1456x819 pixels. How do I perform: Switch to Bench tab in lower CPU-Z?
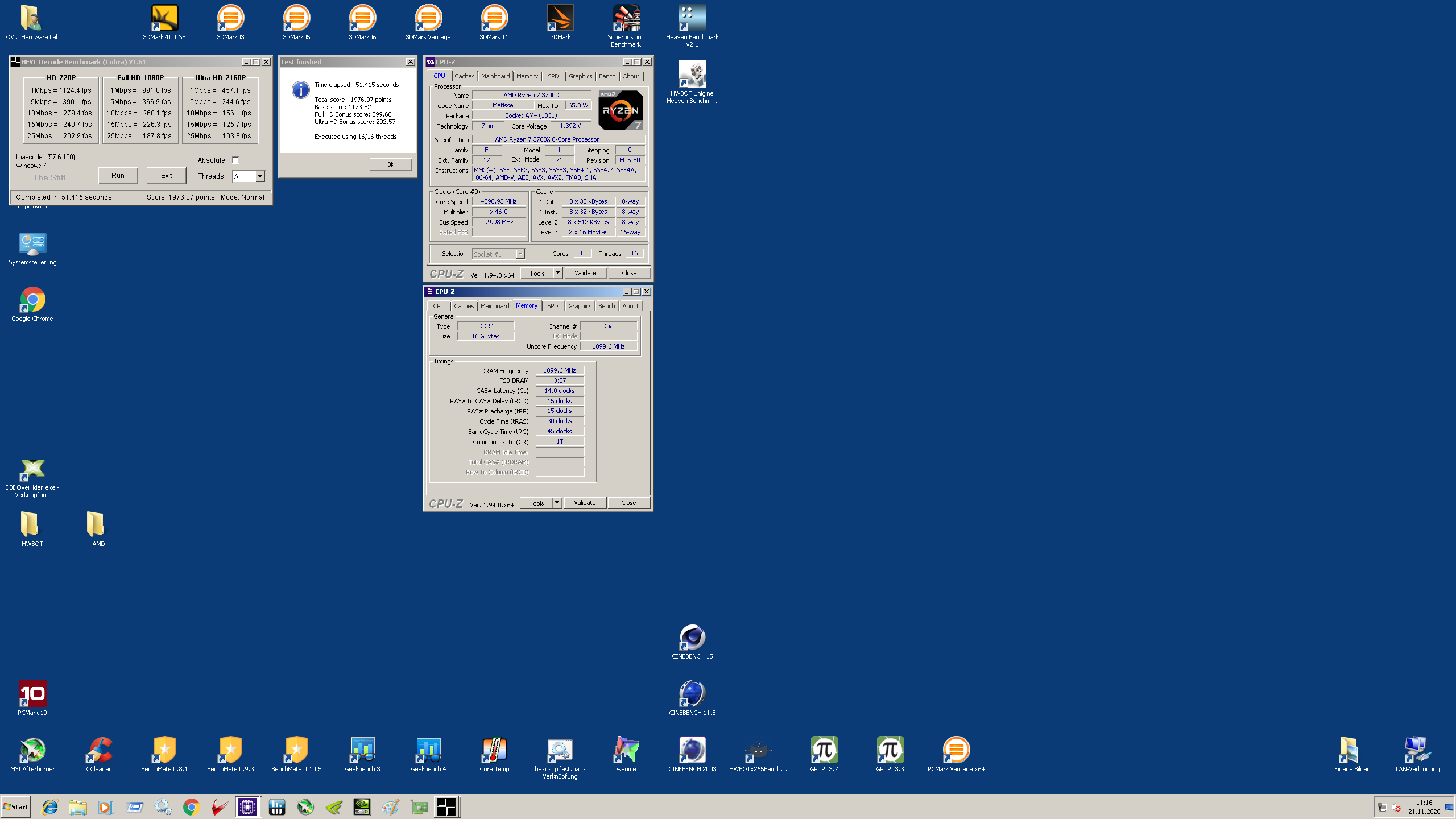pos(607,306)
